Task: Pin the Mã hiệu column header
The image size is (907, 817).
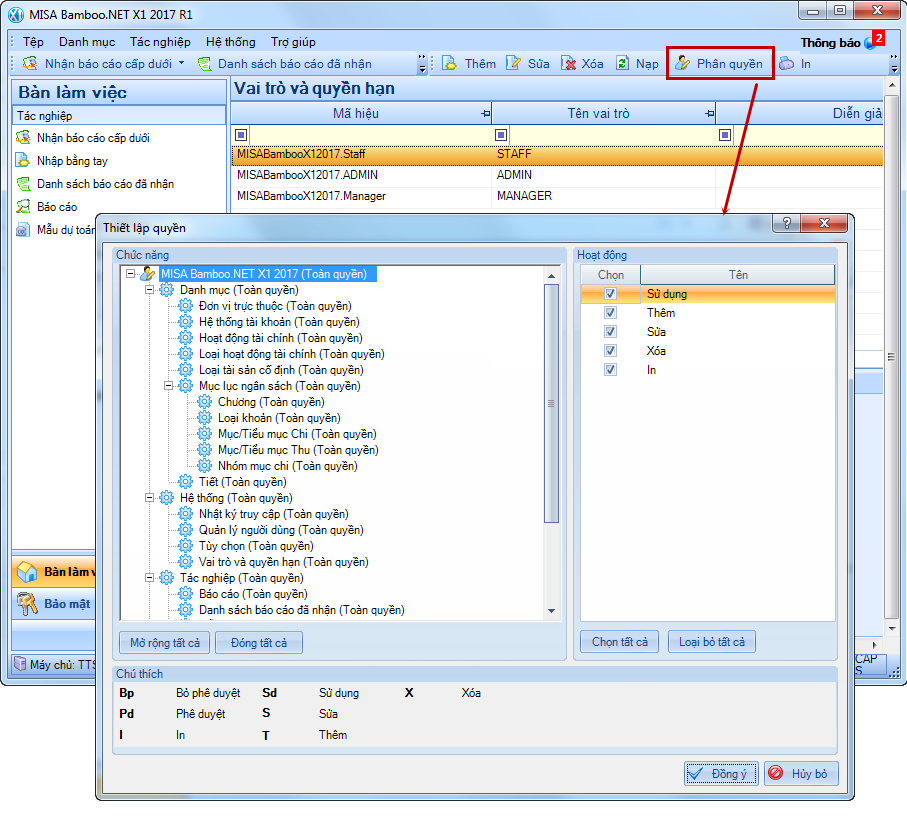Action: point(485,114)
